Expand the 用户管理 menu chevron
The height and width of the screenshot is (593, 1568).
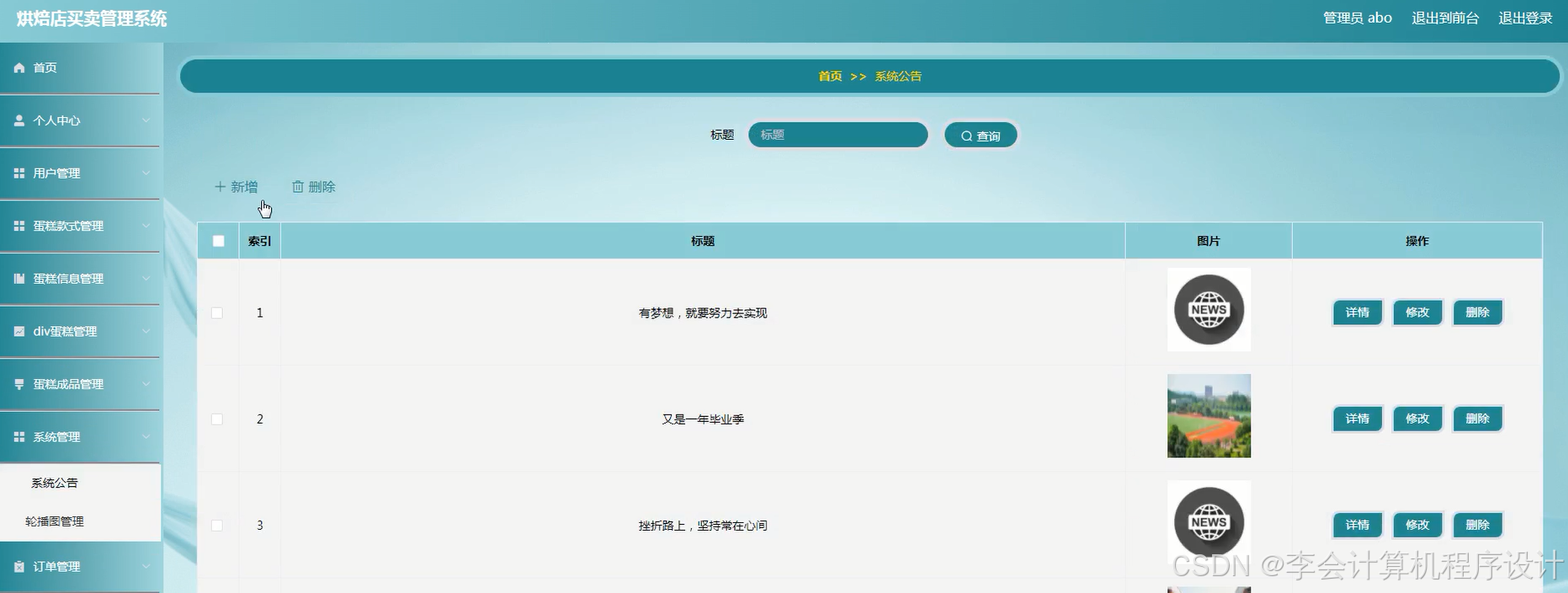(x=146, y=173)
